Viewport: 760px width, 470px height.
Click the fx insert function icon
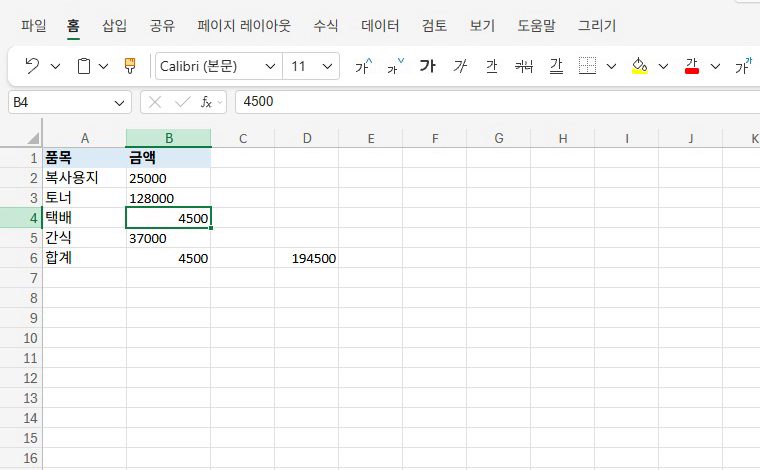point(206,102)
